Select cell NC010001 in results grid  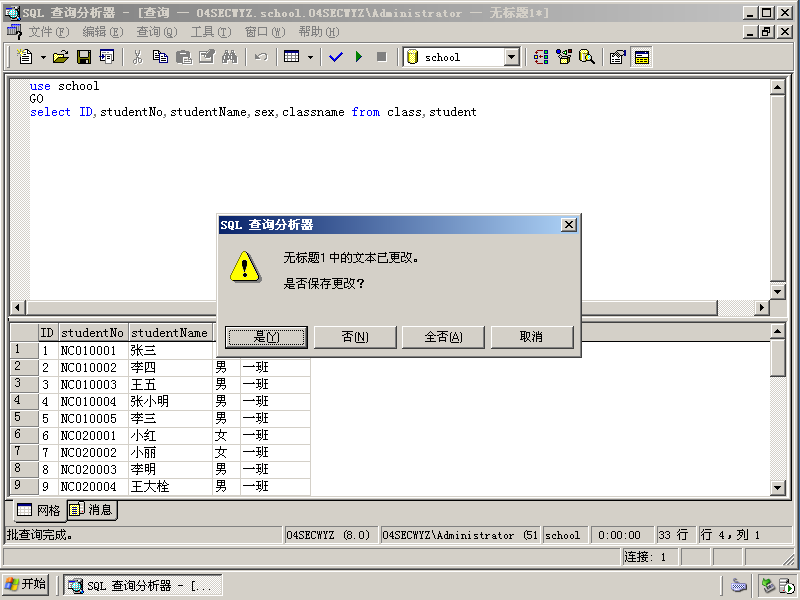pos(93,351)
